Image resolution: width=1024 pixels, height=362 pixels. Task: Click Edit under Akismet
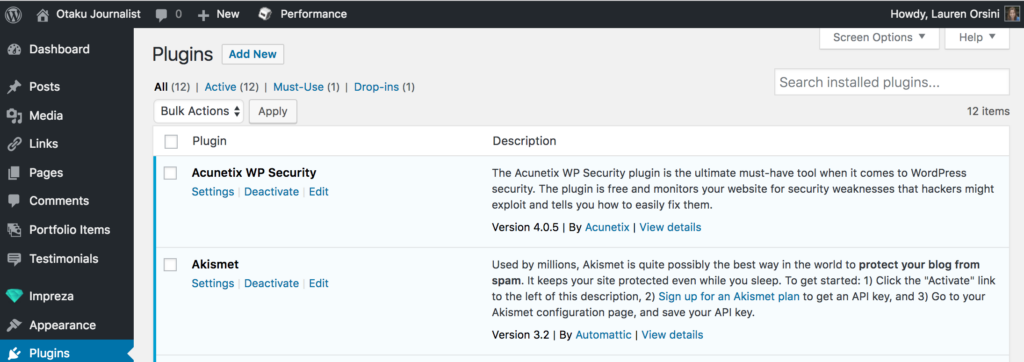point(319,283)
